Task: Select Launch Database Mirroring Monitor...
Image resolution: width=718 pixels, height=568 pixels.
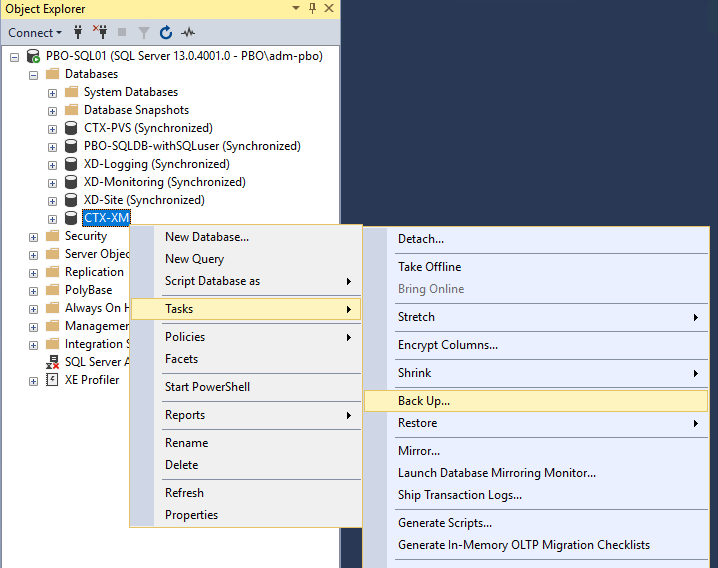Action: [536, 473]
